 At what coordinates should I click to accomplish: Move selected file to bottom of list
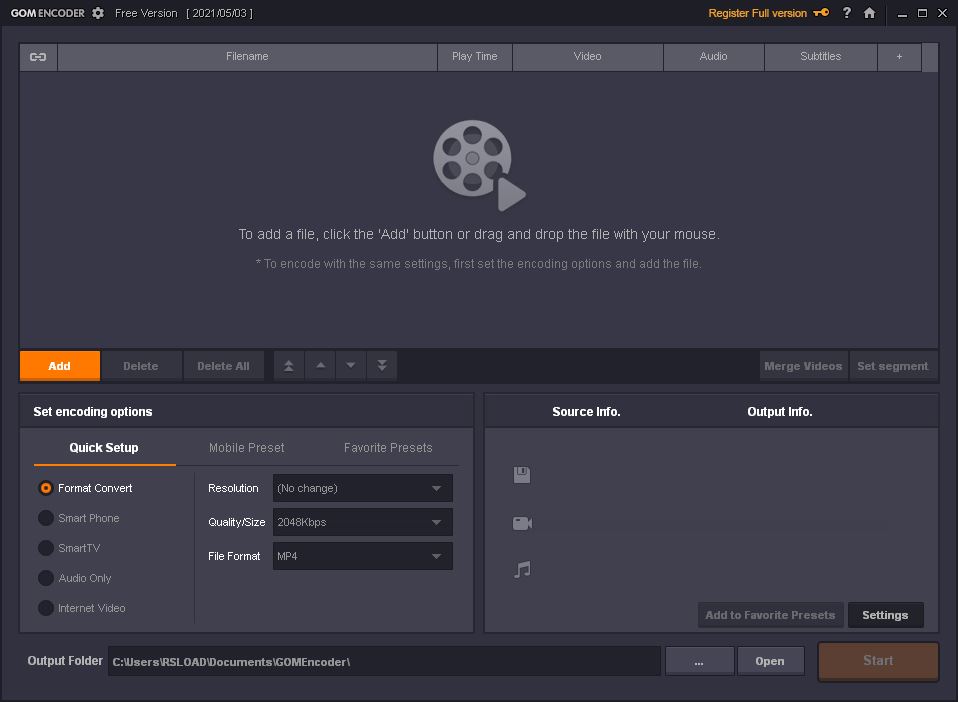(382, 366)
